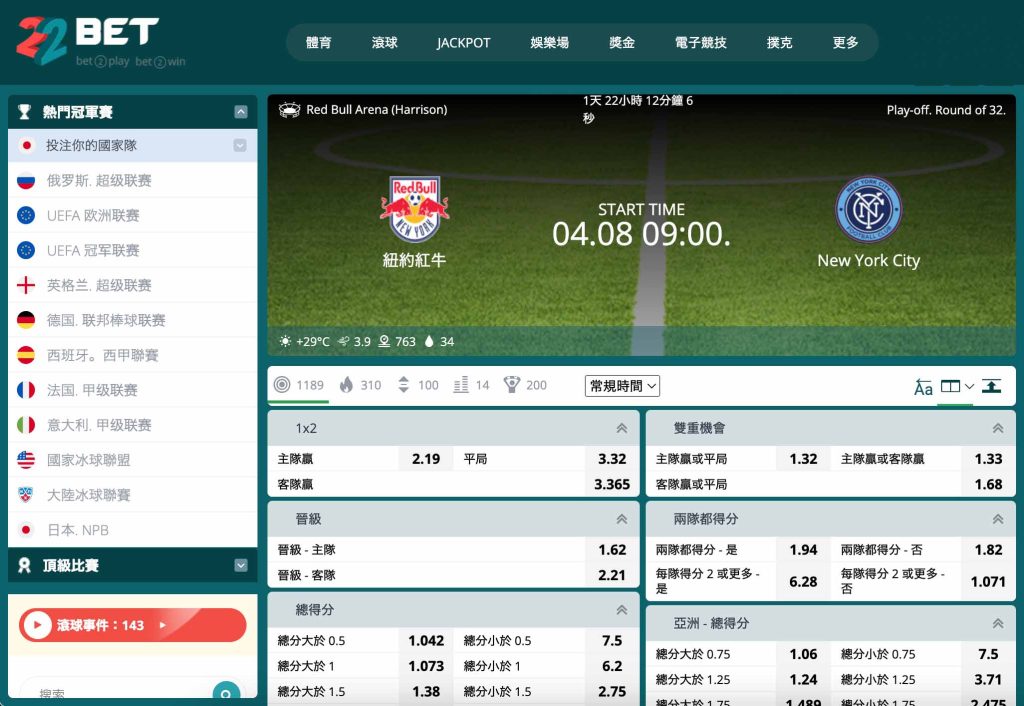Collapse the 兩隊都得分 section
Screen dimensions: 1024x706
(x=998, y=519)
